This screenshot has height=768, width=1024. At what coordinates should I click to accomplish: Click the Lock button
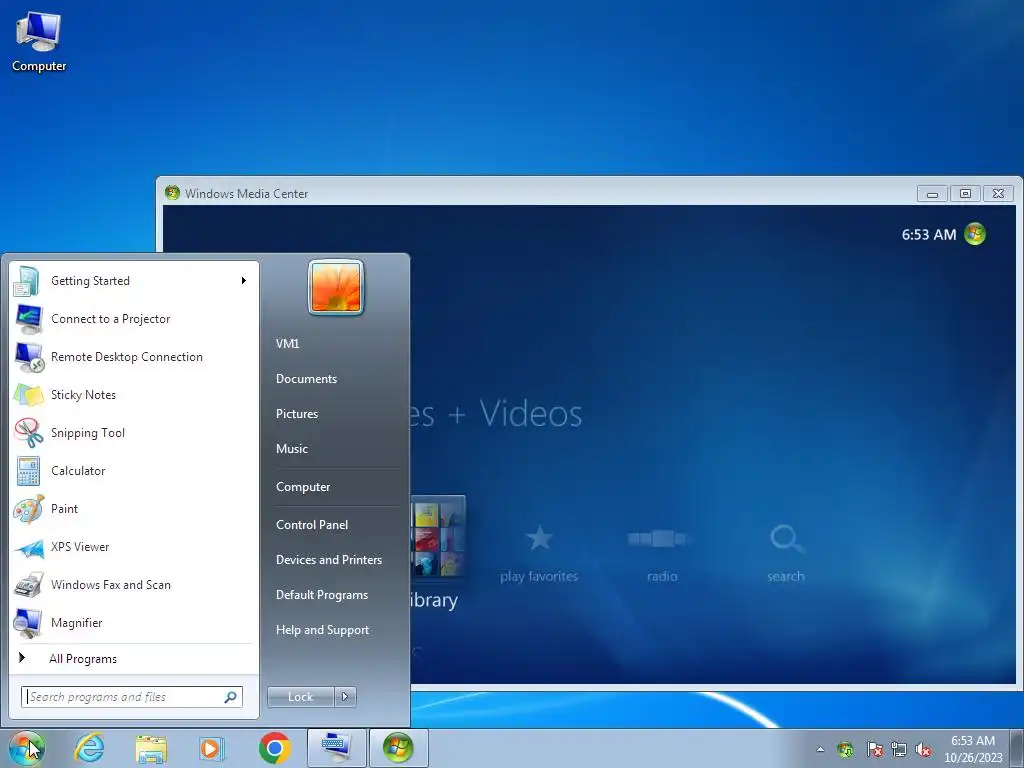point(300,697)
